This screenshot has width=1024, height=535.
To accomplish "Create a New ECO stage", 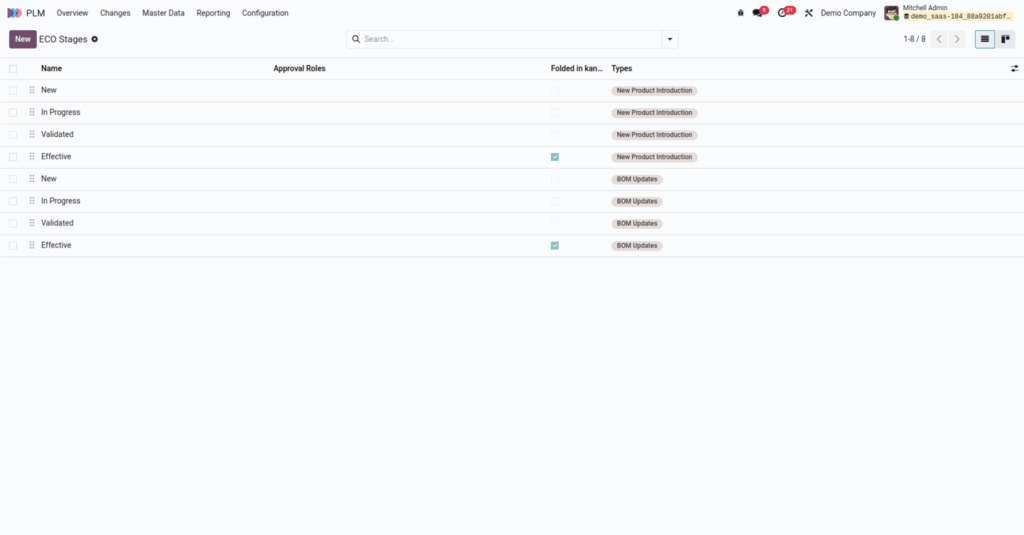I will click(x=23, y=39).
